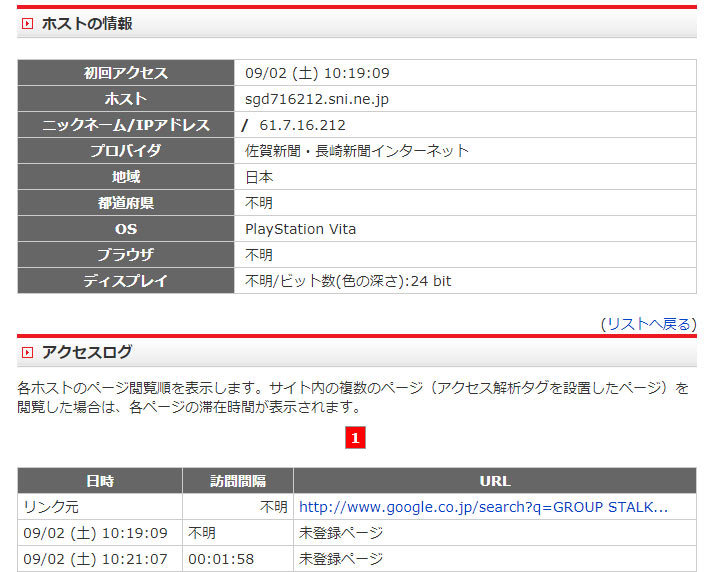Viewport: 725px width, 572px height.
Task: Select the 不明 value in 都道府県 row
Action: coord(259,203)
